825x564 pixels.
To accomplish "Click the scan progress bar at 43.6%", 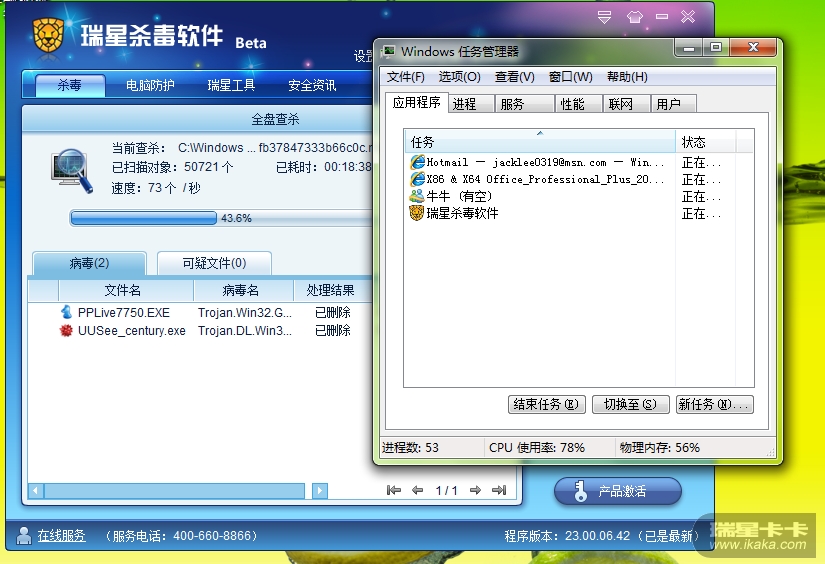I will coord(221,218).
